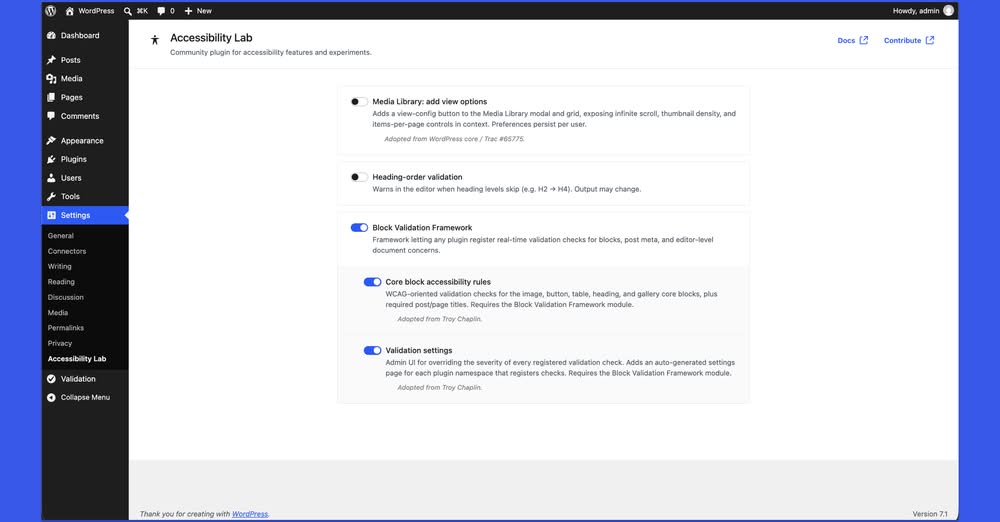Click the 'Validation settings' label text

418,350
